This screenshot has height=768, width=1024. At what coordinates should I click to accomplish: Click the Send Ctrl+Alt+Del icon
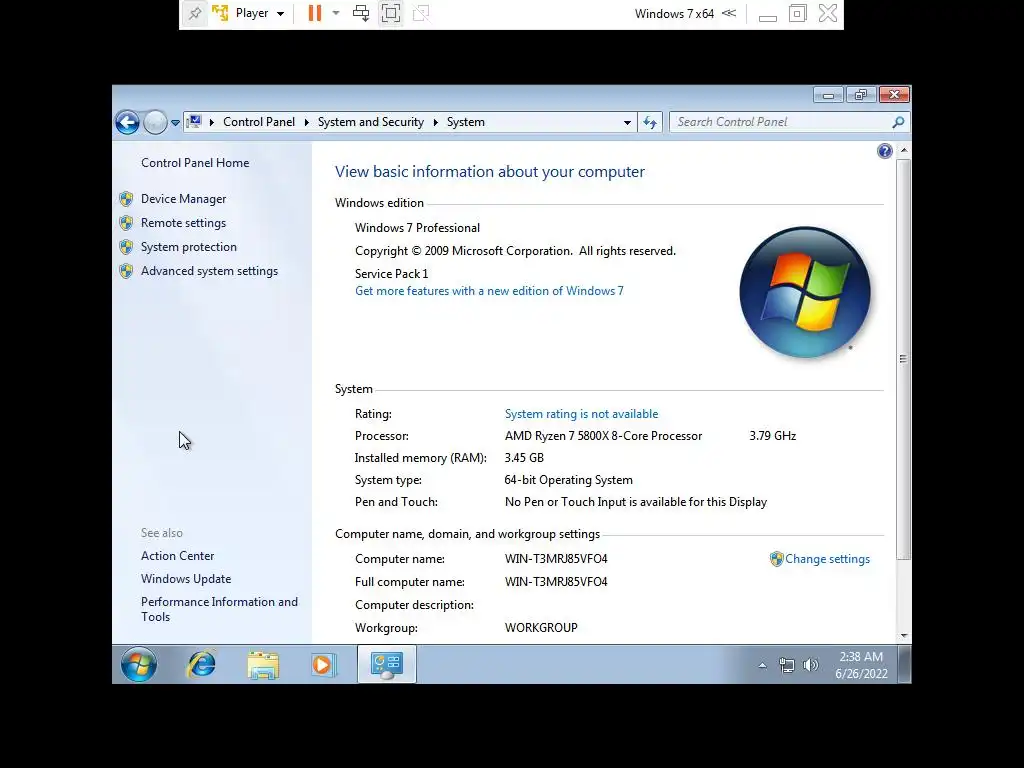click(x=360, y=13)
